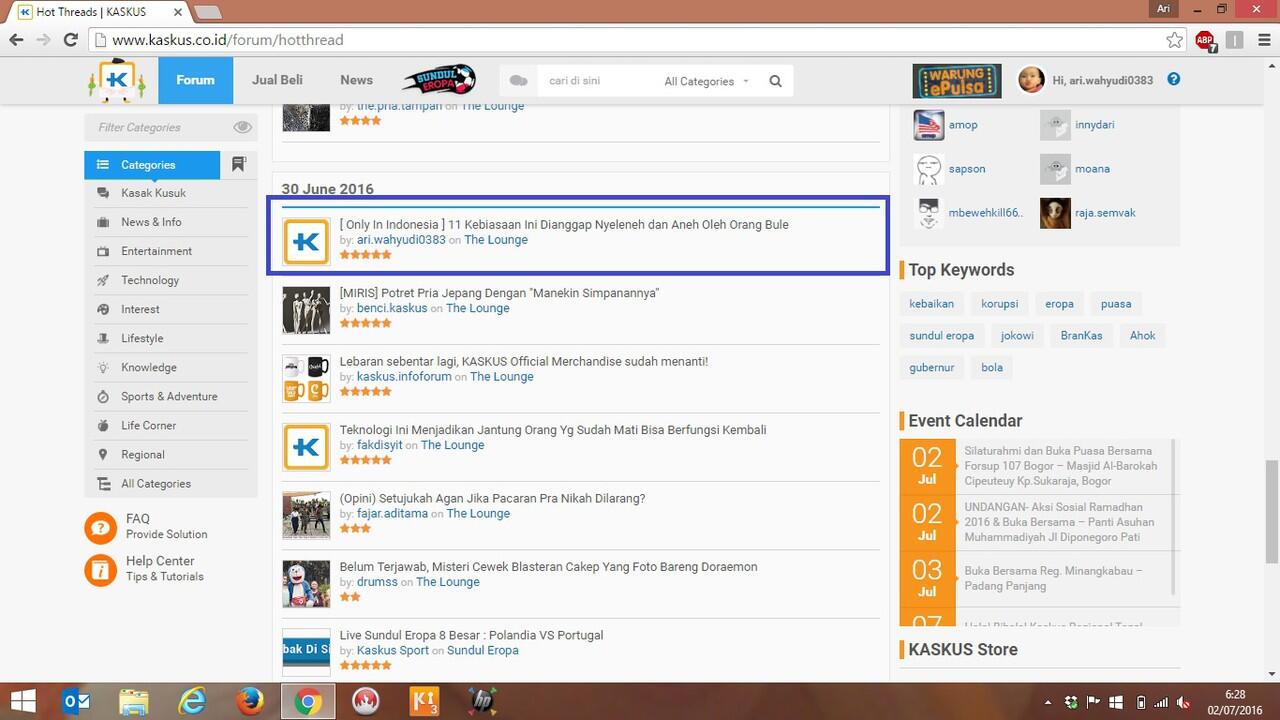
Task: Click the Warung ePulsa banner
Action: point(957,81)
